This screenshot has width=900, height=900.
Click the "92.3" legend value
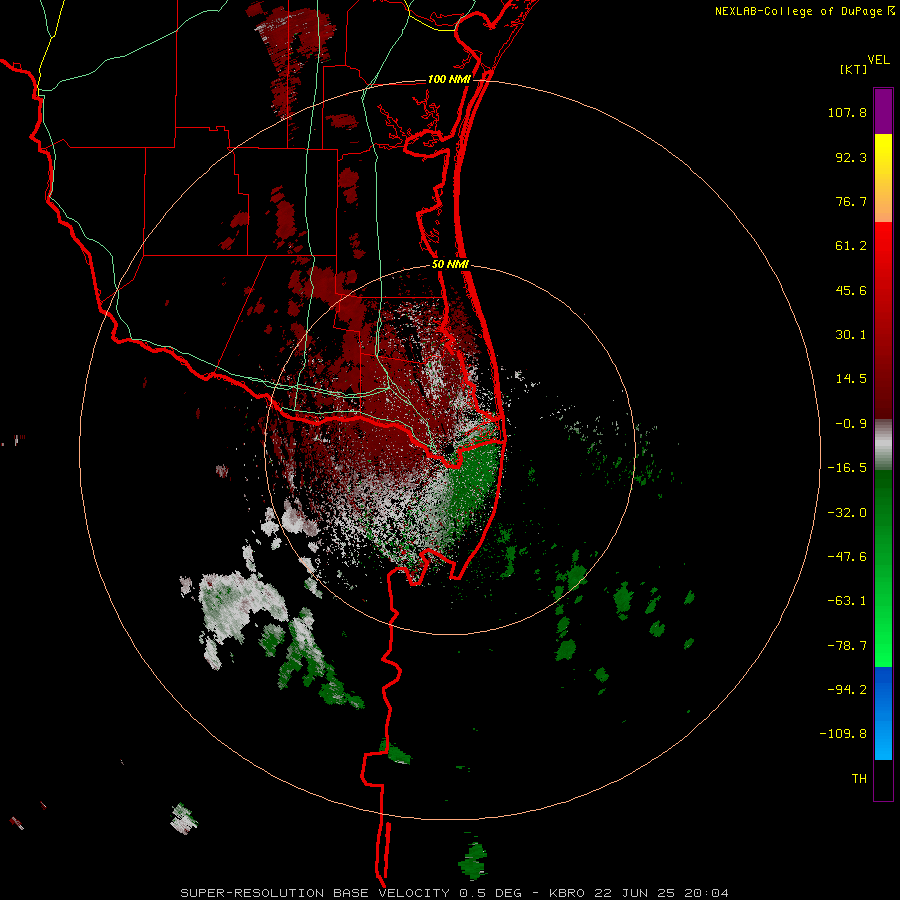(x=851, y=157)
